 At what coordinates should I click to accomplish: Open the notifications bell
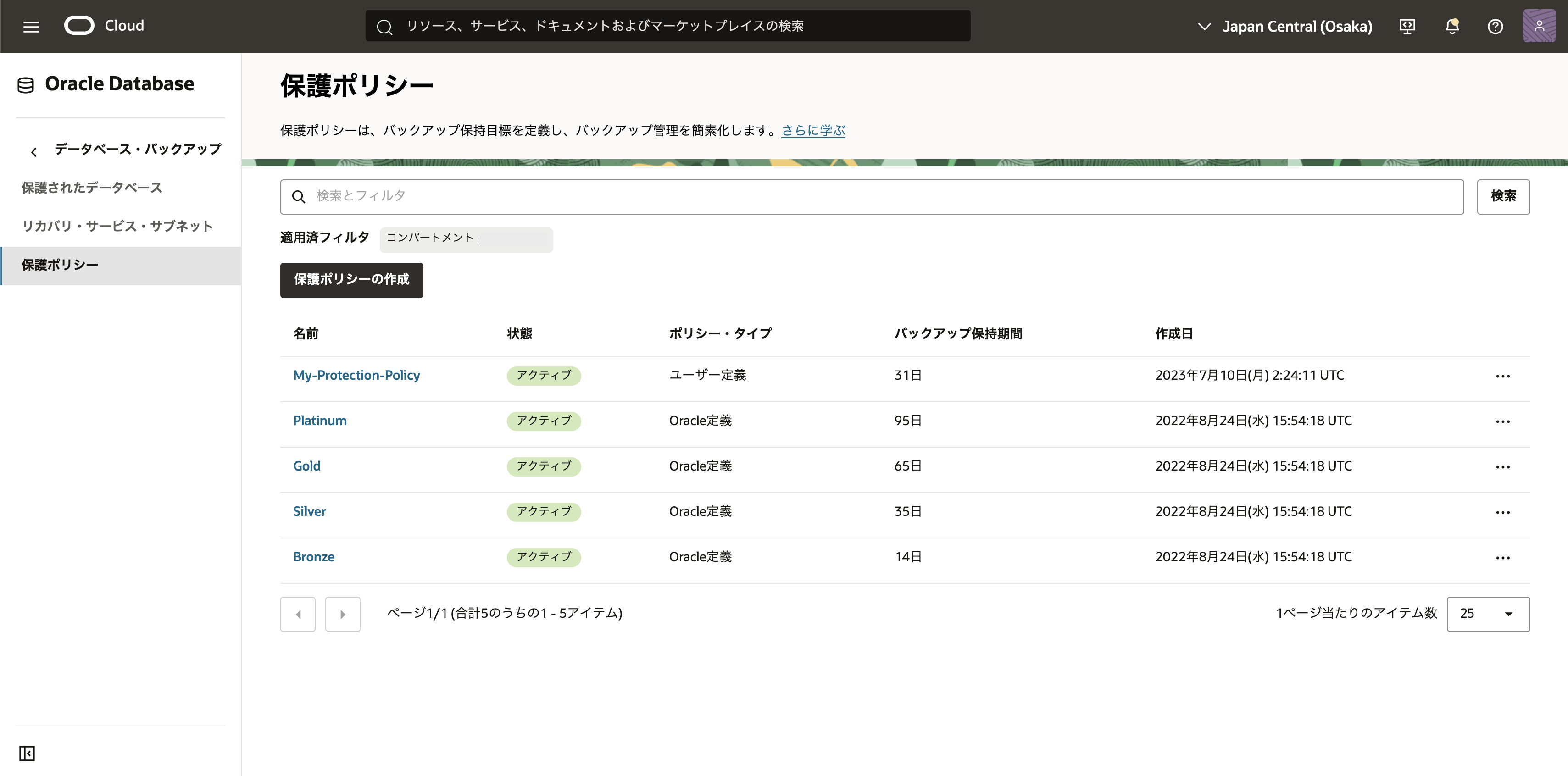[x=1452, y=26]
